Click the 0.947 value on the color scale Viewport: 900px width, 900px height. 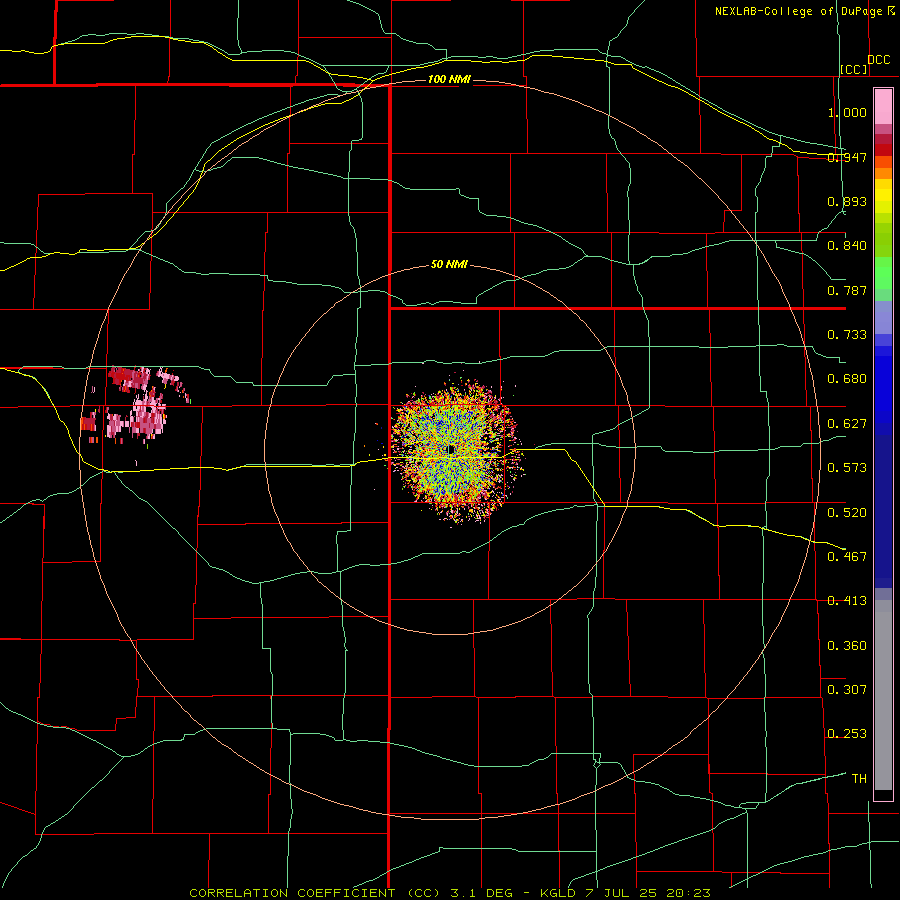click(847, 157)
